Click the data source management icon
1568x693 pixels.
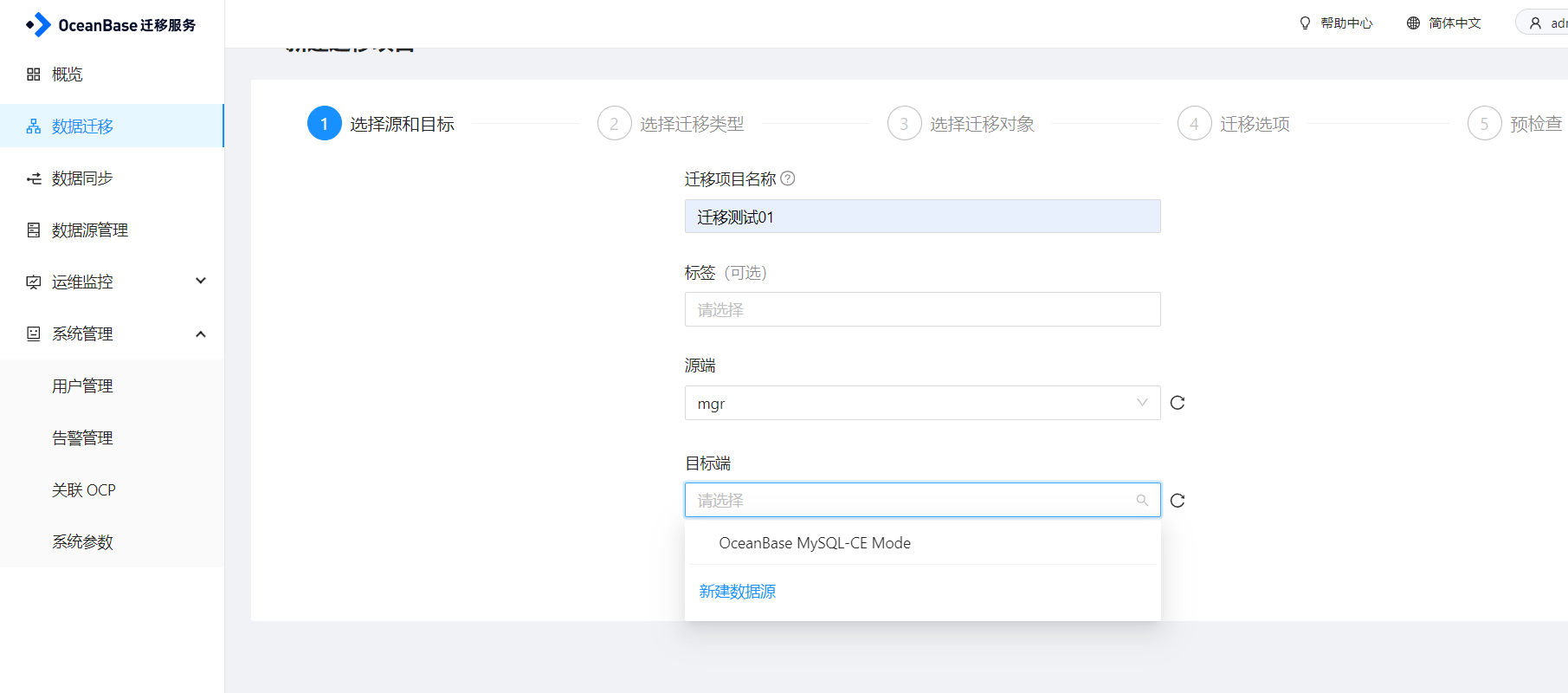pyautogui.click(x=34, y=230)
